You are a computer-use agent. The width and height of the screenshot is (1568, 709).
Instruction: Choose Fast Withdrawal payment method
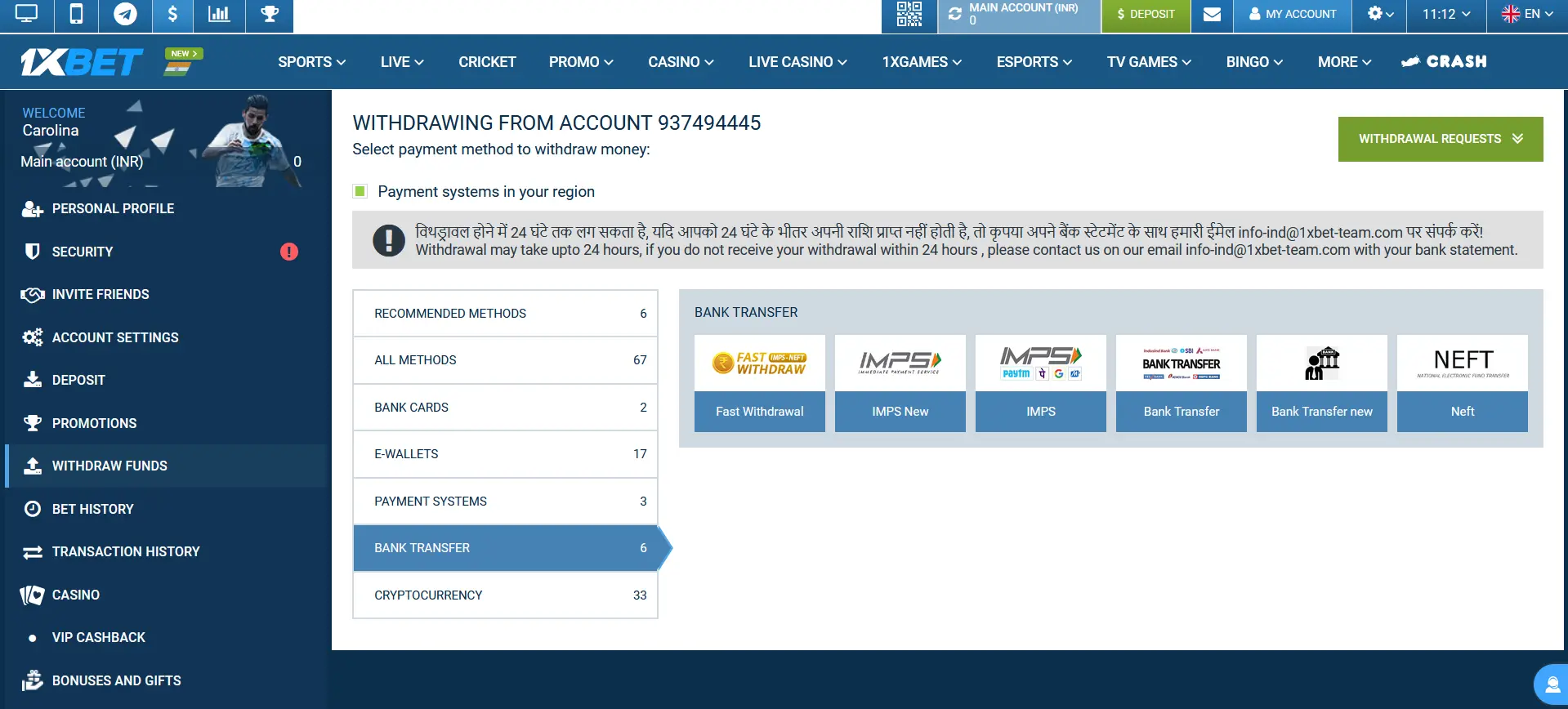(760, 383)
